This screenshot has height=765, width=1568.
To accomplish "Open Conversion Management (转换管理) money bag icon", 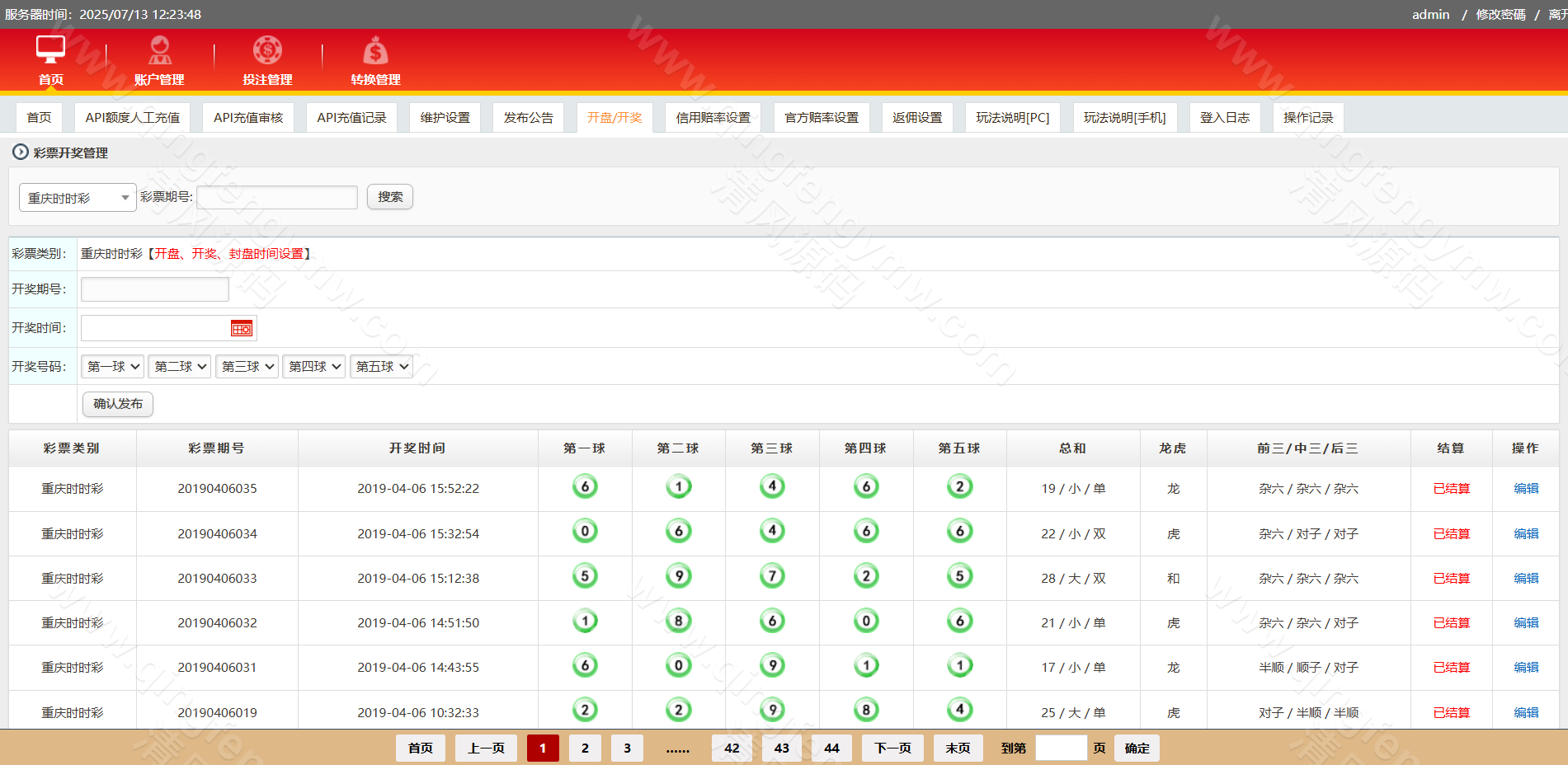I will pyautogui.click(x=375, y=51).
